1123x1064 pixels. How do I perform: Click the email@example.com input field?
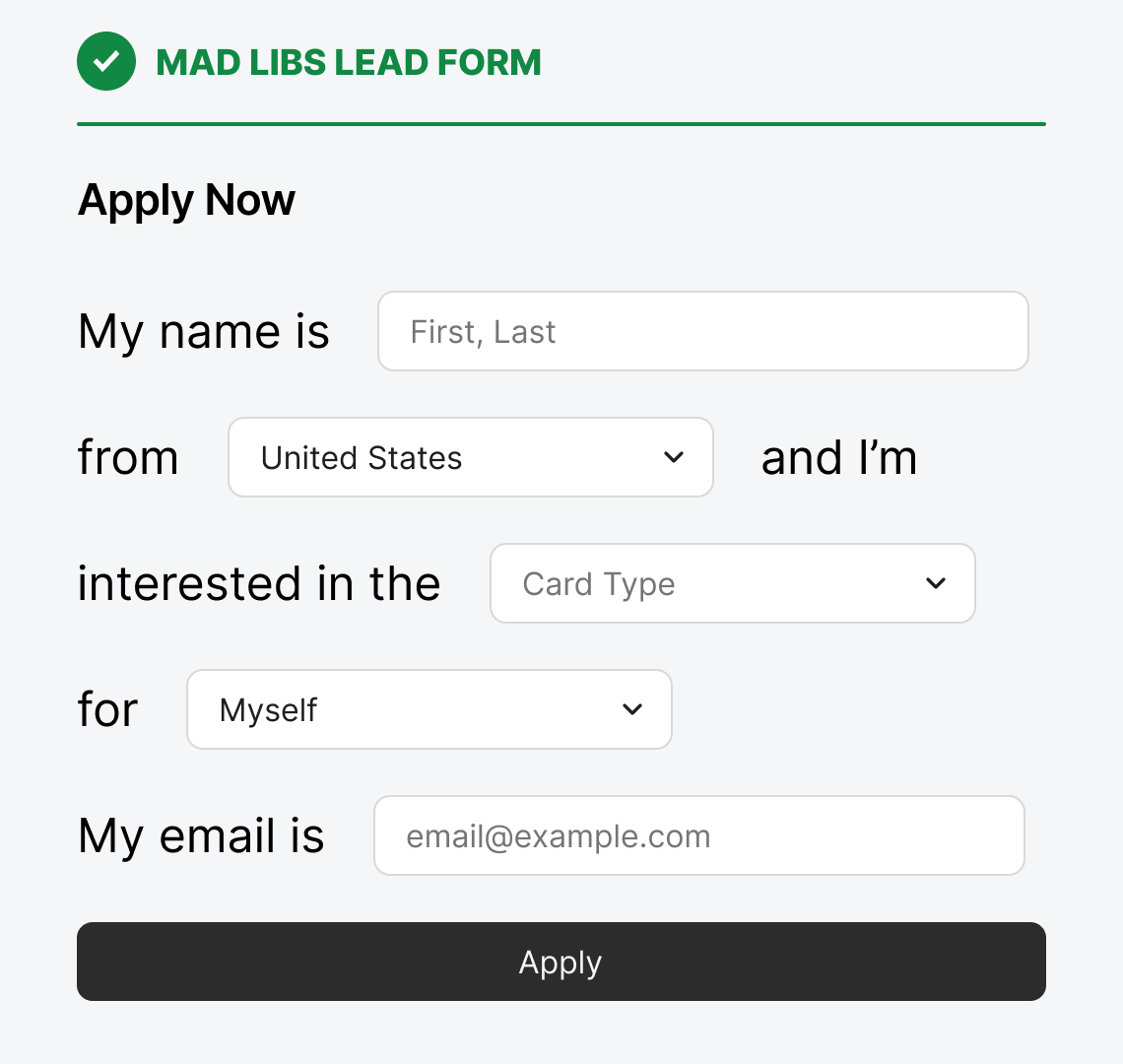coord(698,835)
